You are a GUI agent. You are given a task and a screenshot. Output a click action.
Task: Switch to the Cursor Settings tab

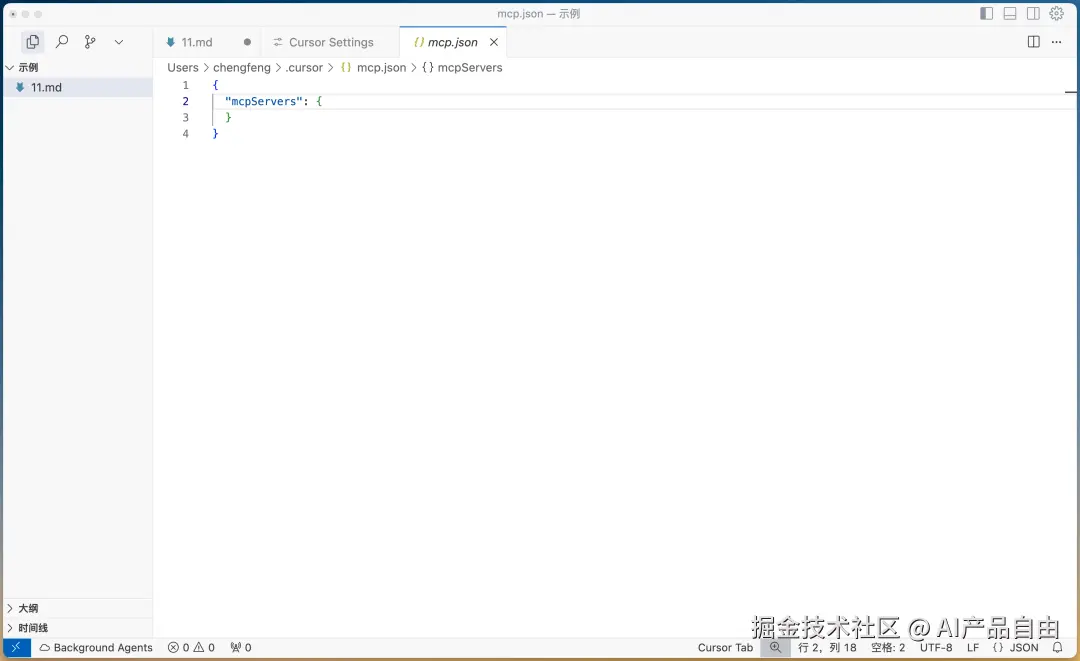point(331,43)
